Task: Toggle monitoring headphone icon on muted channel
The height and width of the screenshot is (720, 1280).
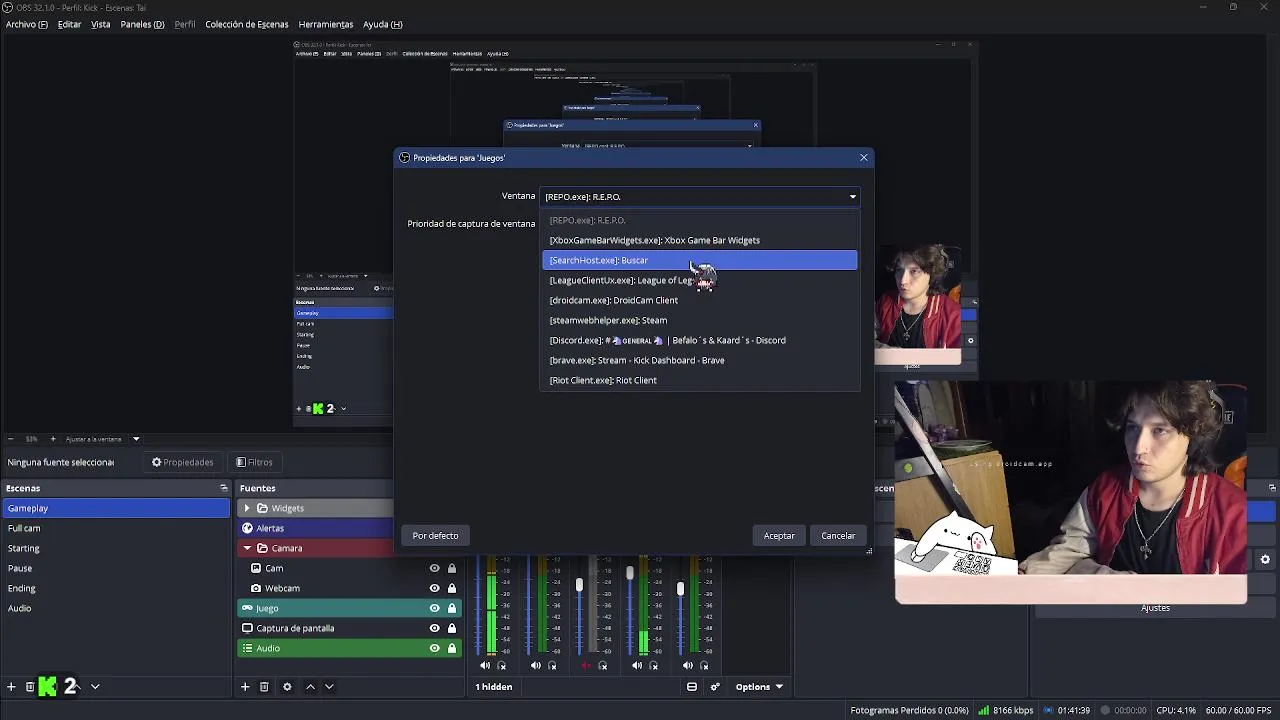Action: tap(603, 666)
